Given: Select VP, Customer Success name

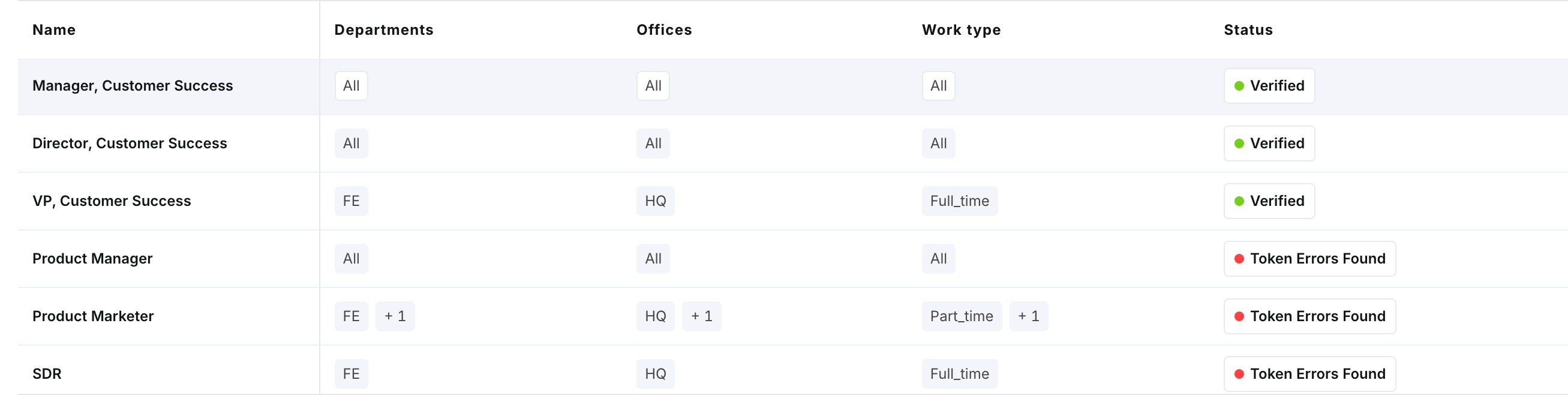Looking at the screenshot, I should pyautogui.click(x=112, y=201).
